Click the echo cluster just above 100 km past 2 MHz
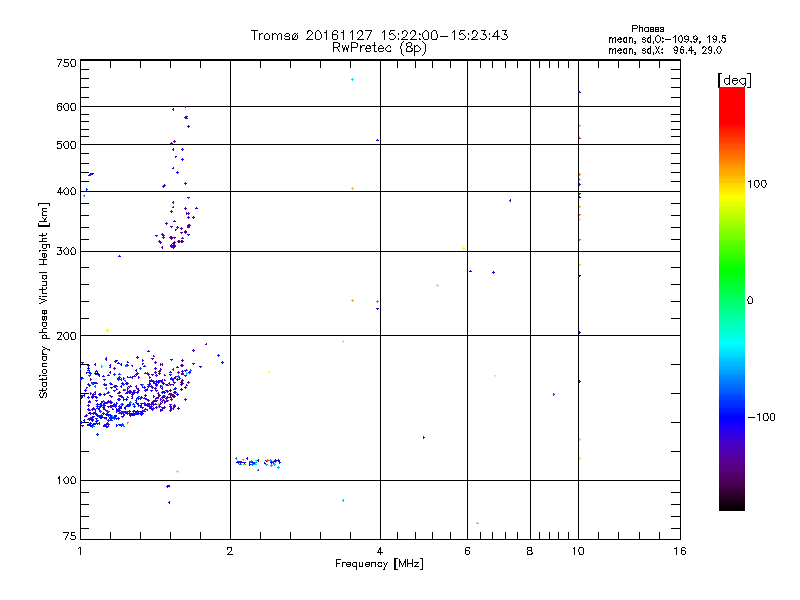Viewport: 800px width, 600px height. [x=258, y=463]
